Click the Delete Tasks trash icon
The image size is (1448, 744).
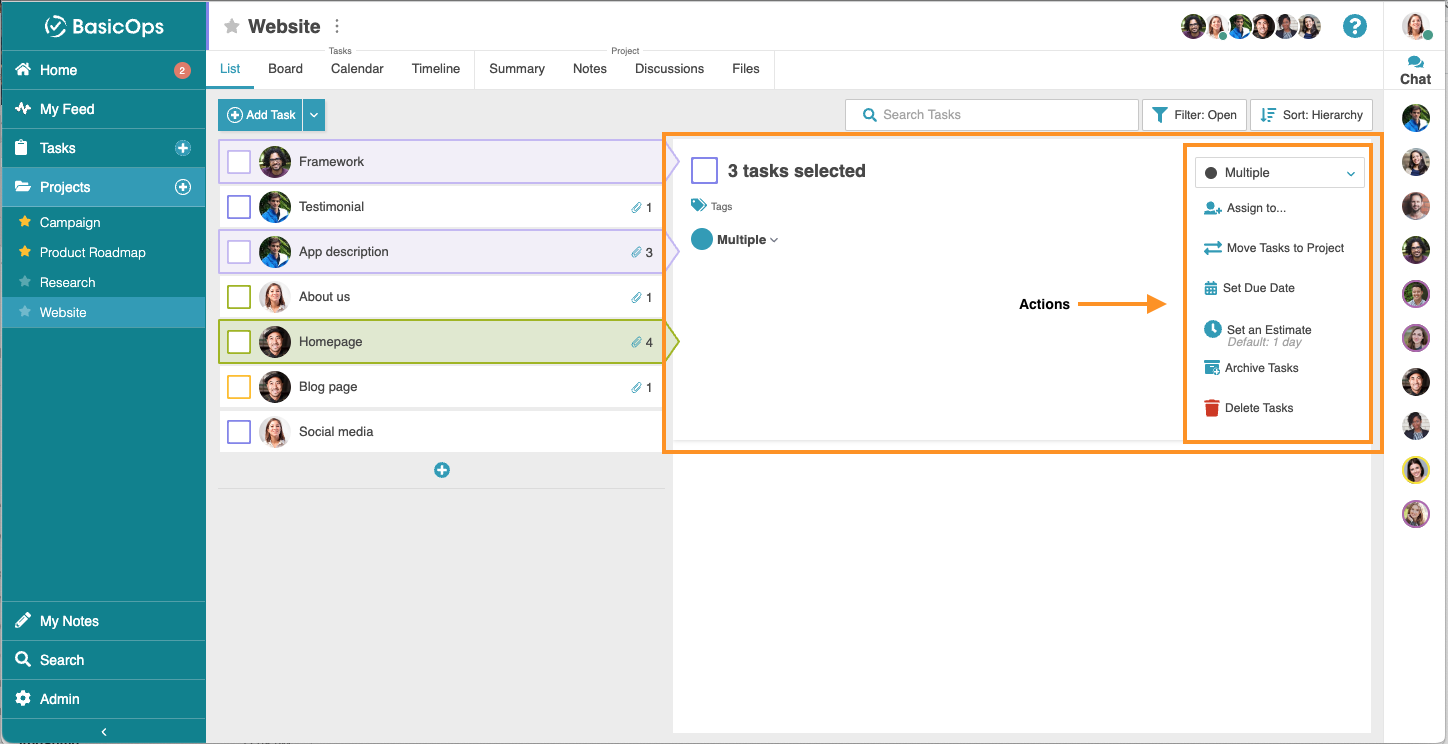coord(1212,408)
